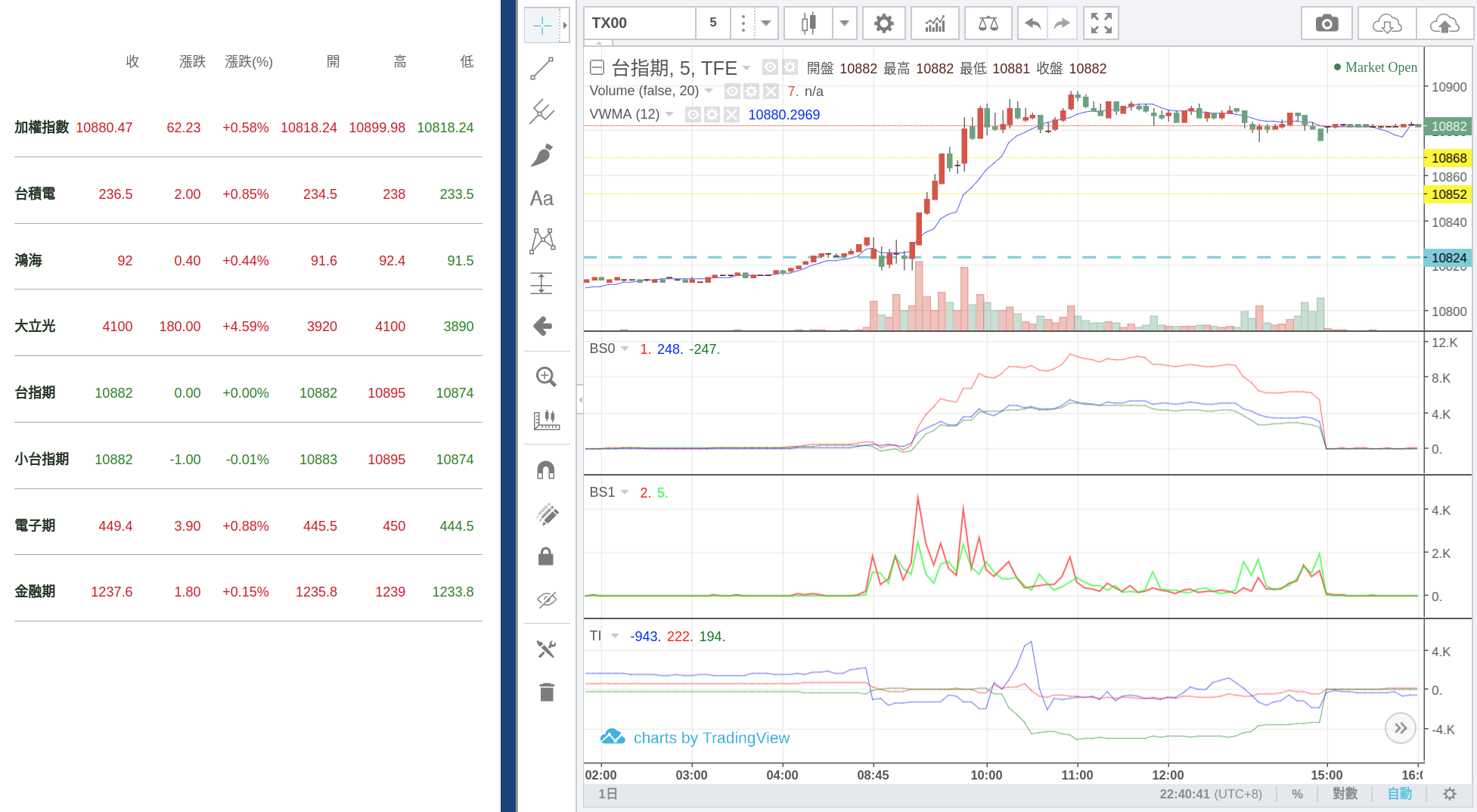Select the long position measurement tool

[x=542, y=284]
